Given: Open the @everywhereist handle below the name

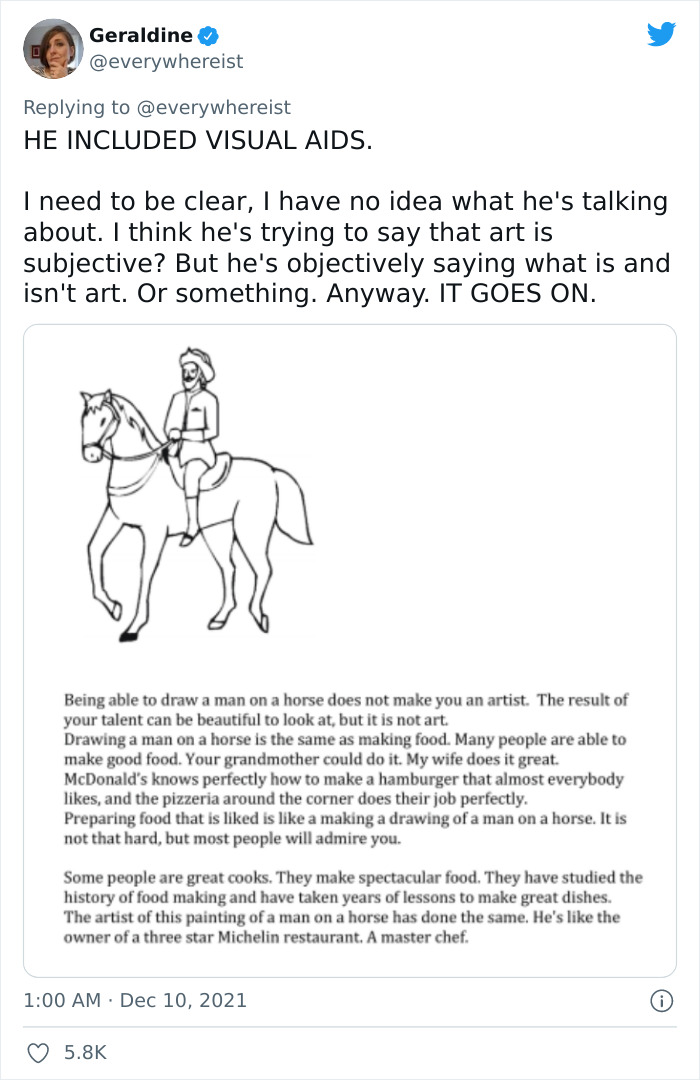Looking at the screenshot, I should coord(166,62).
